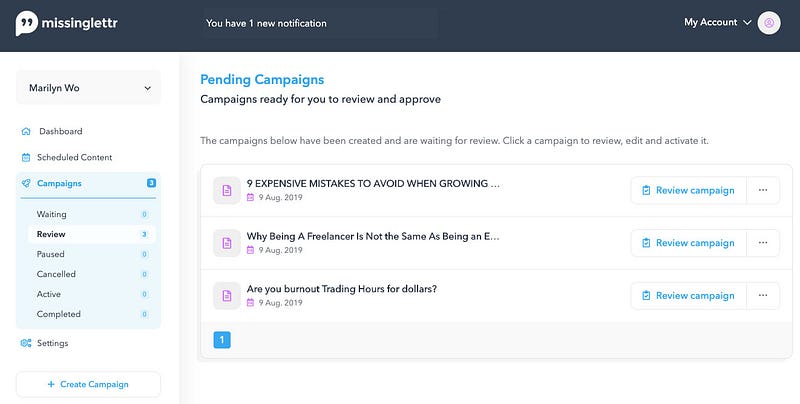
Task: Click the Settings gears icon
Action: (26, 343)
